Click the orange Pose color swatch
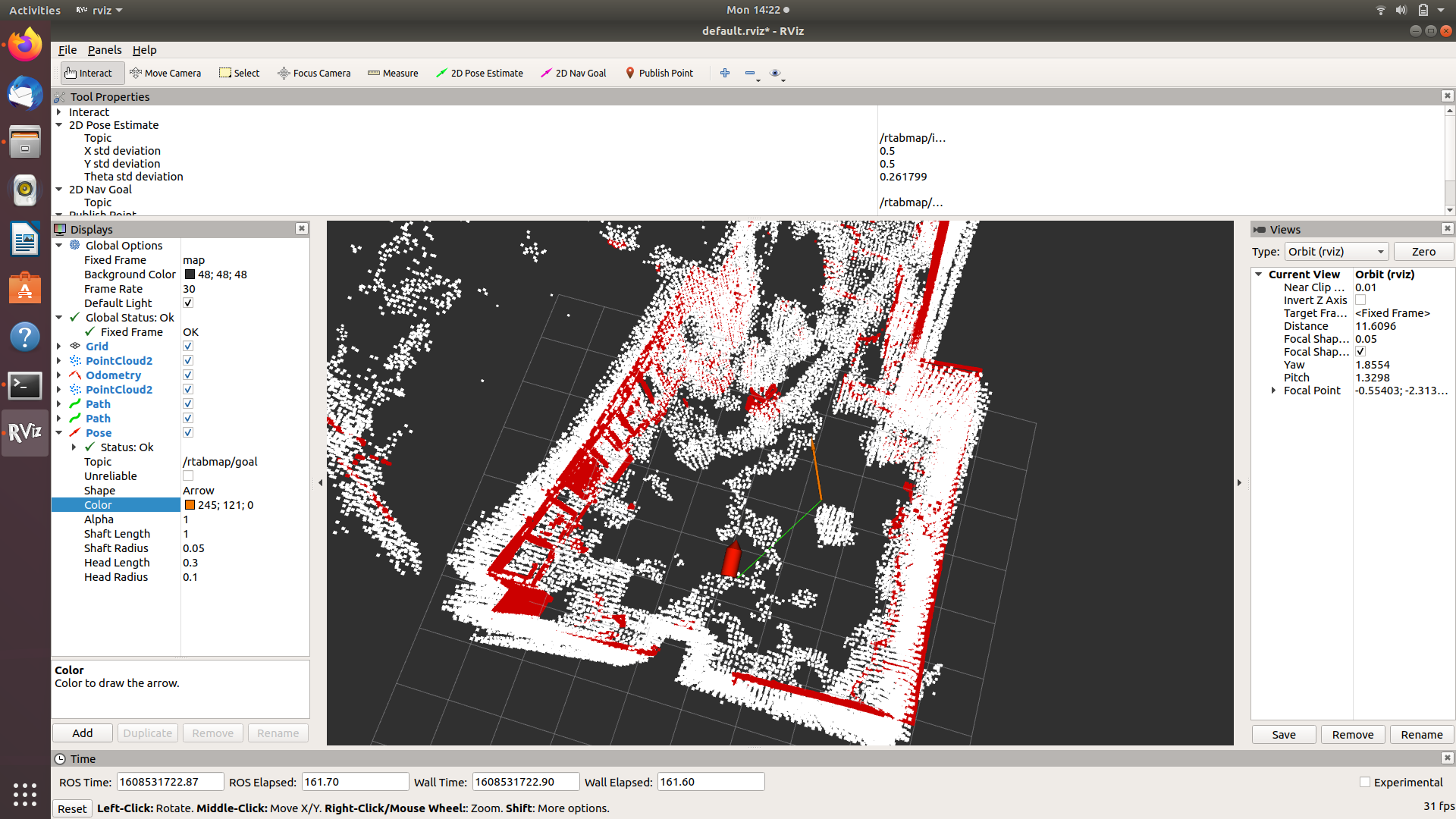 coord(190,505)
